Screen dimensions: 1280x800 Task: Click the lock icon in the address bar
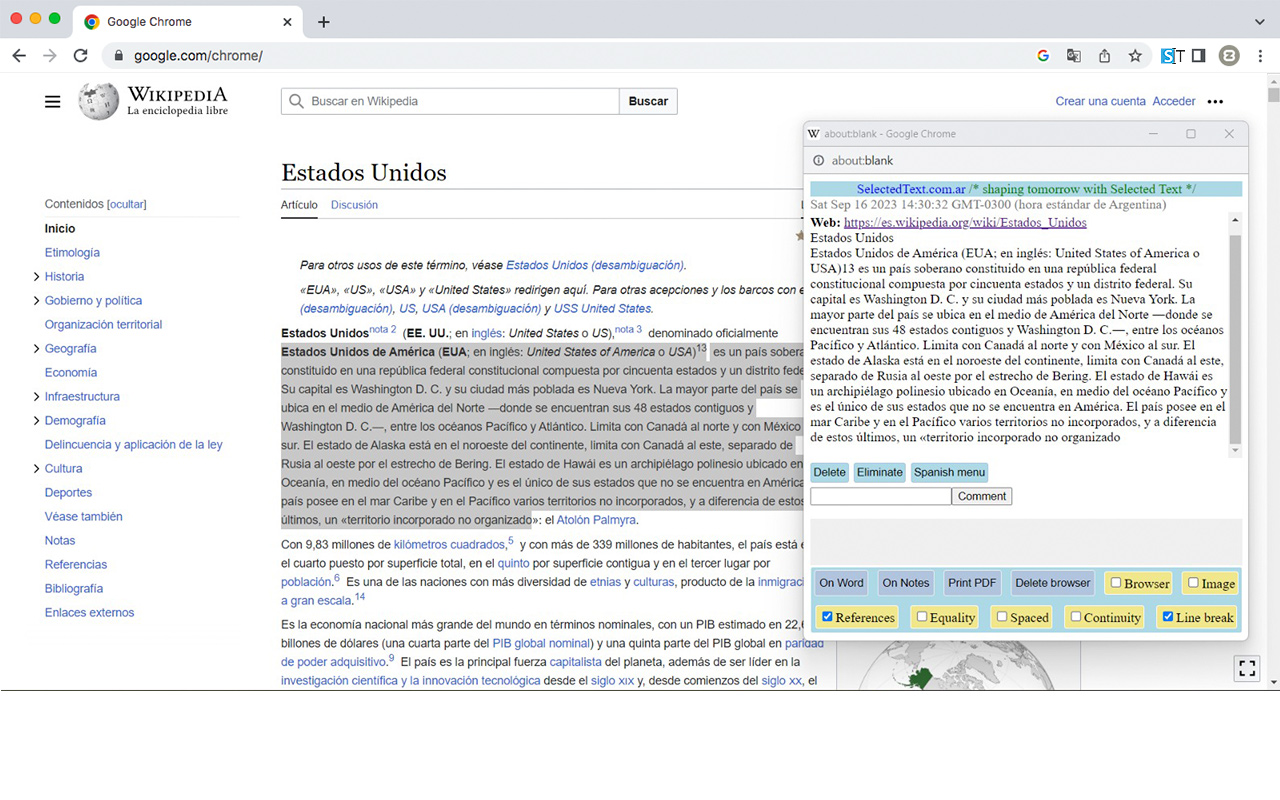click(x=119, y=56)
